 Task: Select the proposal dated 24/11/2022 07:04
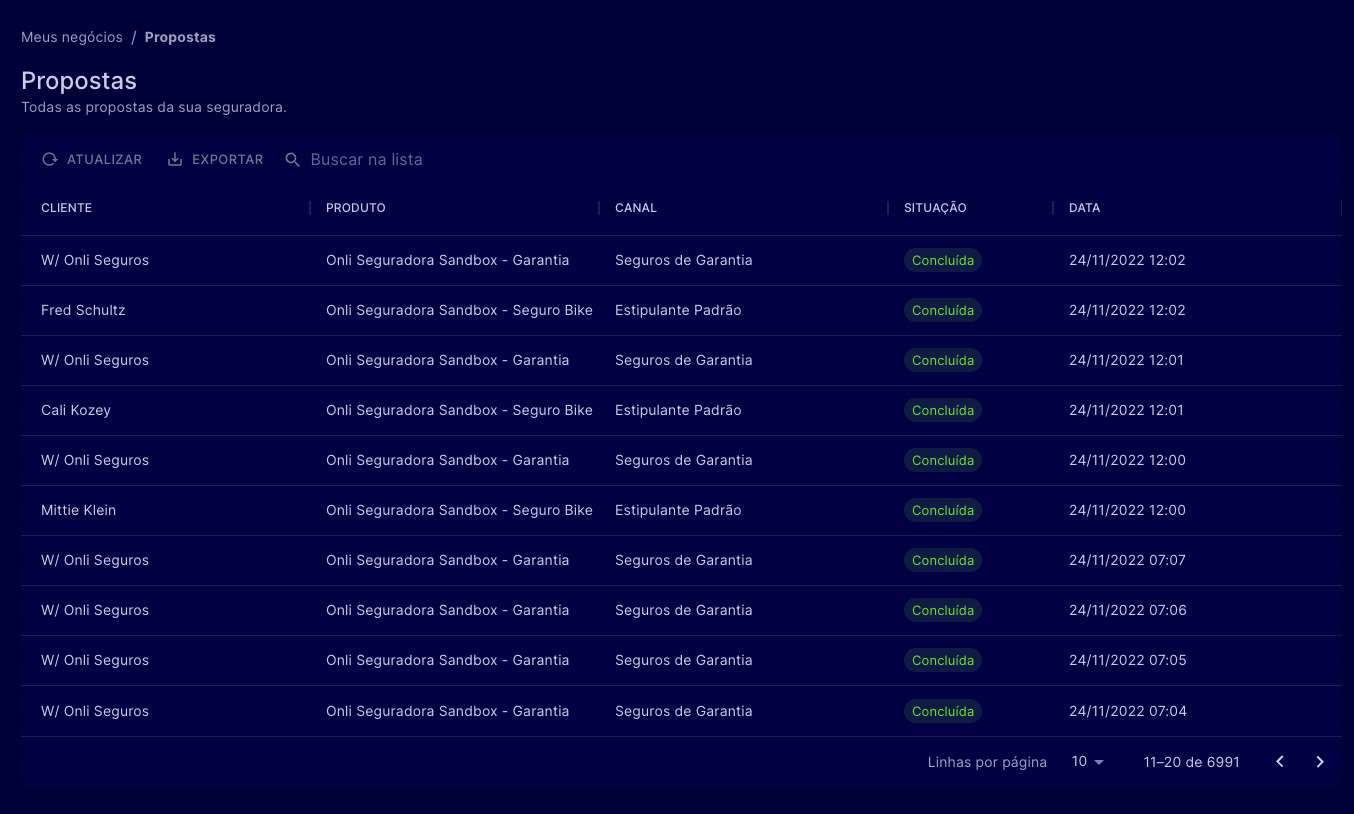(x=1127, y=711)
